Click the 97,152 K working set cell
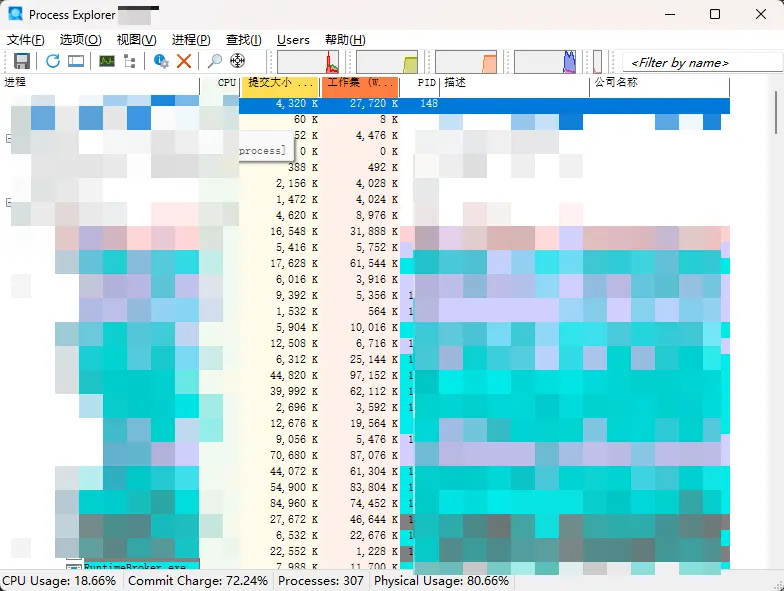This screenshot has width=784, height=591. 374,376
